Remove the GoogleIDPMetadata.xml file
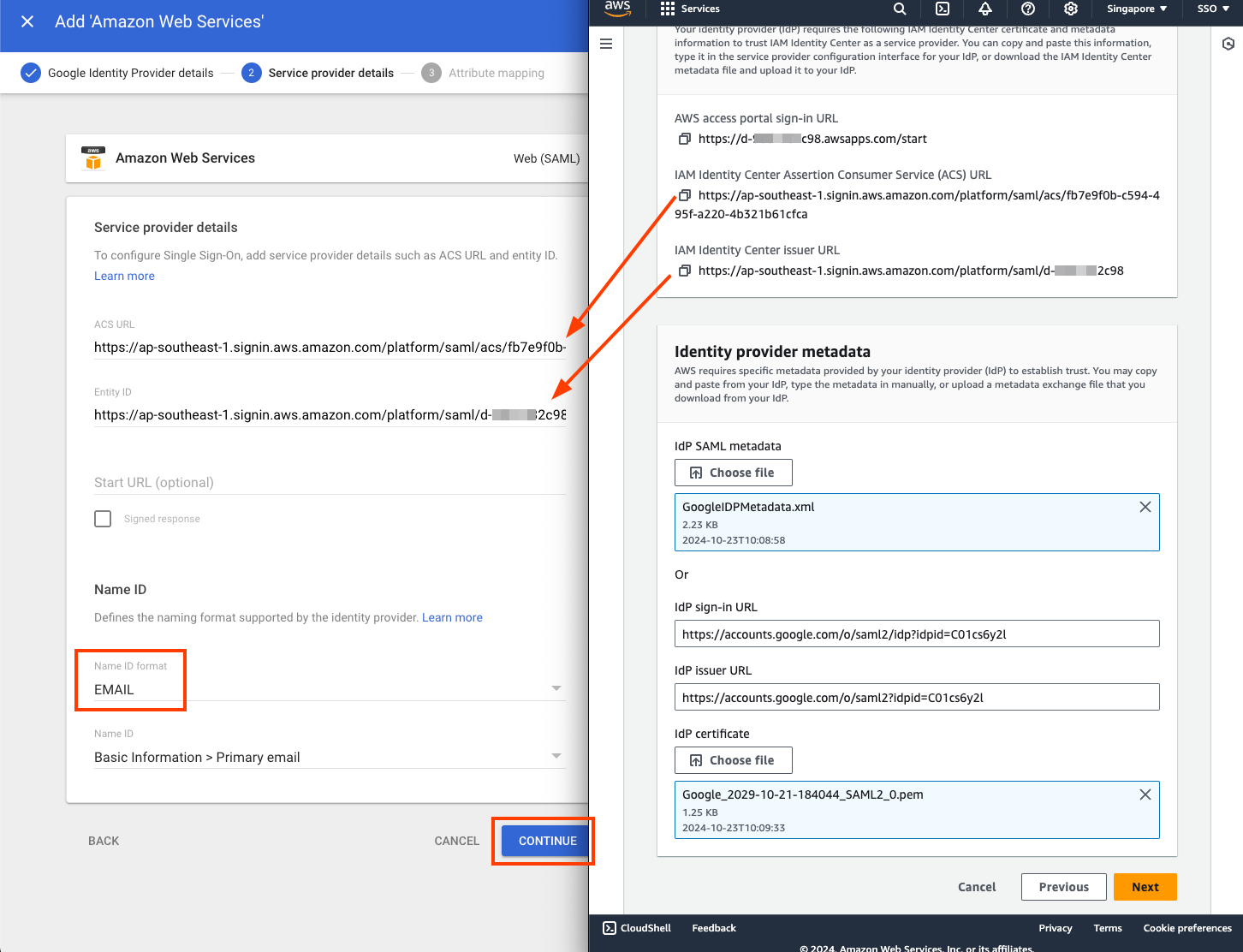 click(x=1145, y=507)
